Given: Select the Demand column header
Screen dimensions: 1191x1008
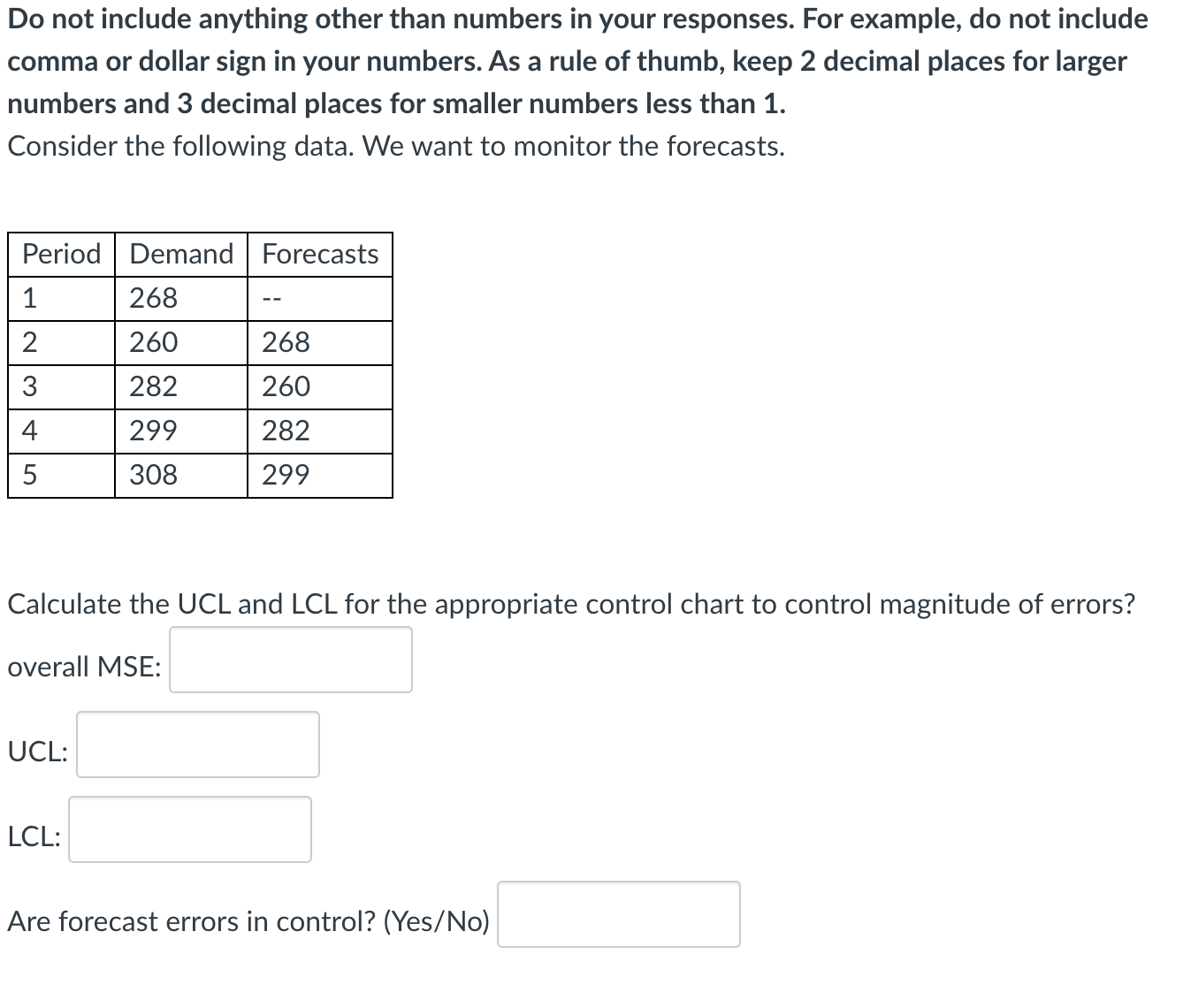Looking at the screenshot, I should 179,254.
